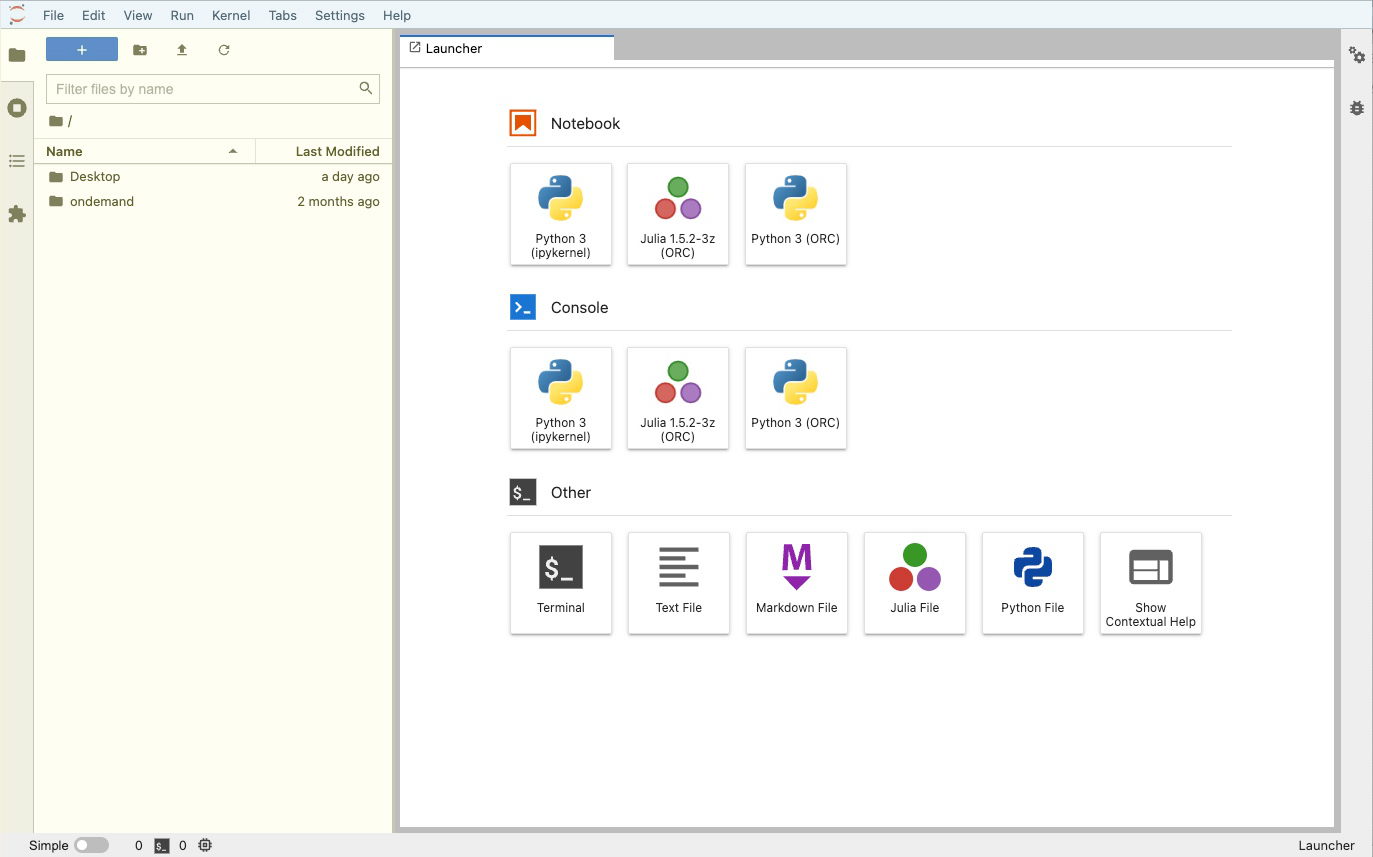The image size is (1373, 857).
Task: Create a Python 3 (ipykernel) notebook
Action: [561, 214]
